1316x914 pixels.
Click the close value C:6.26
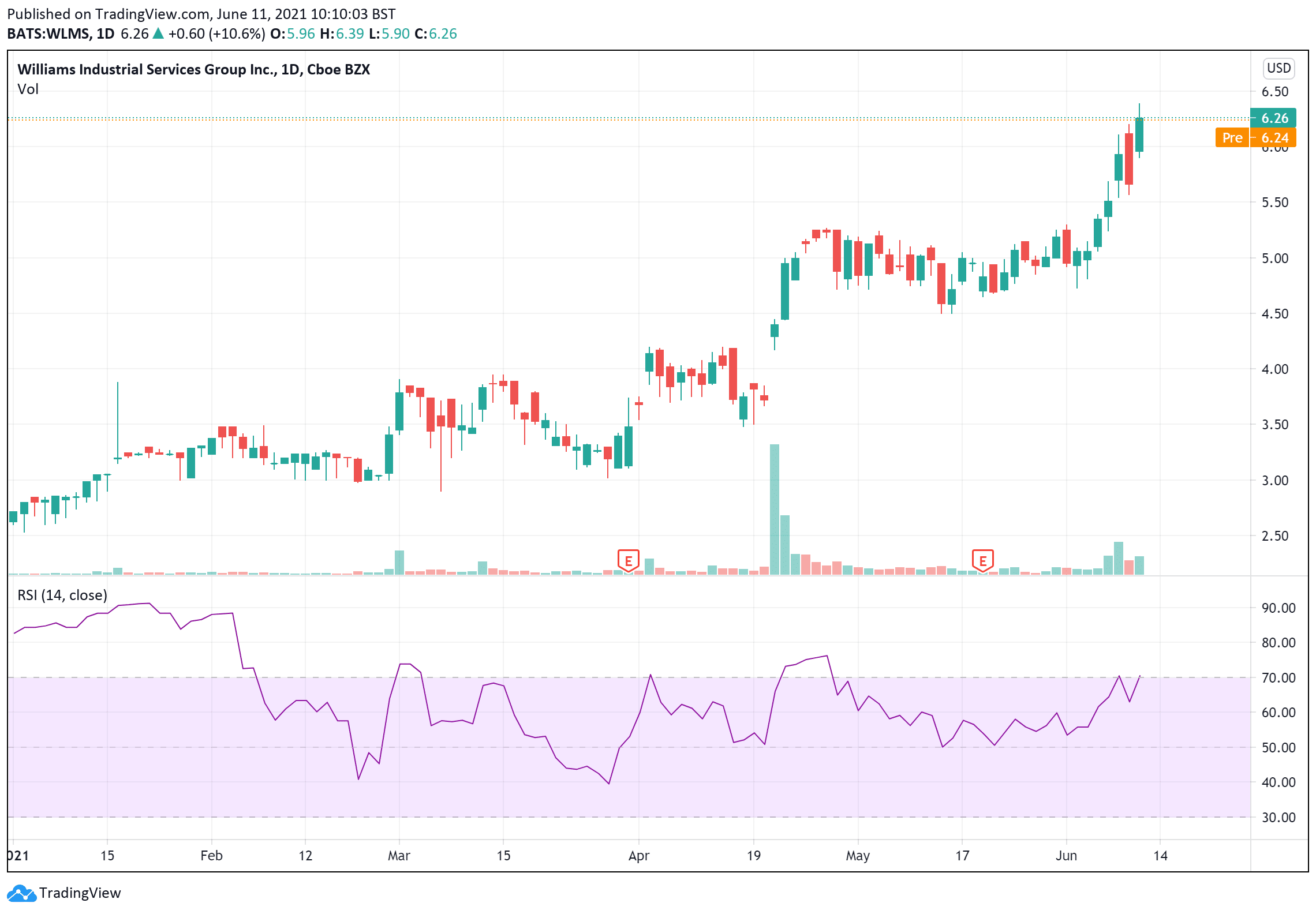point(436,33)
